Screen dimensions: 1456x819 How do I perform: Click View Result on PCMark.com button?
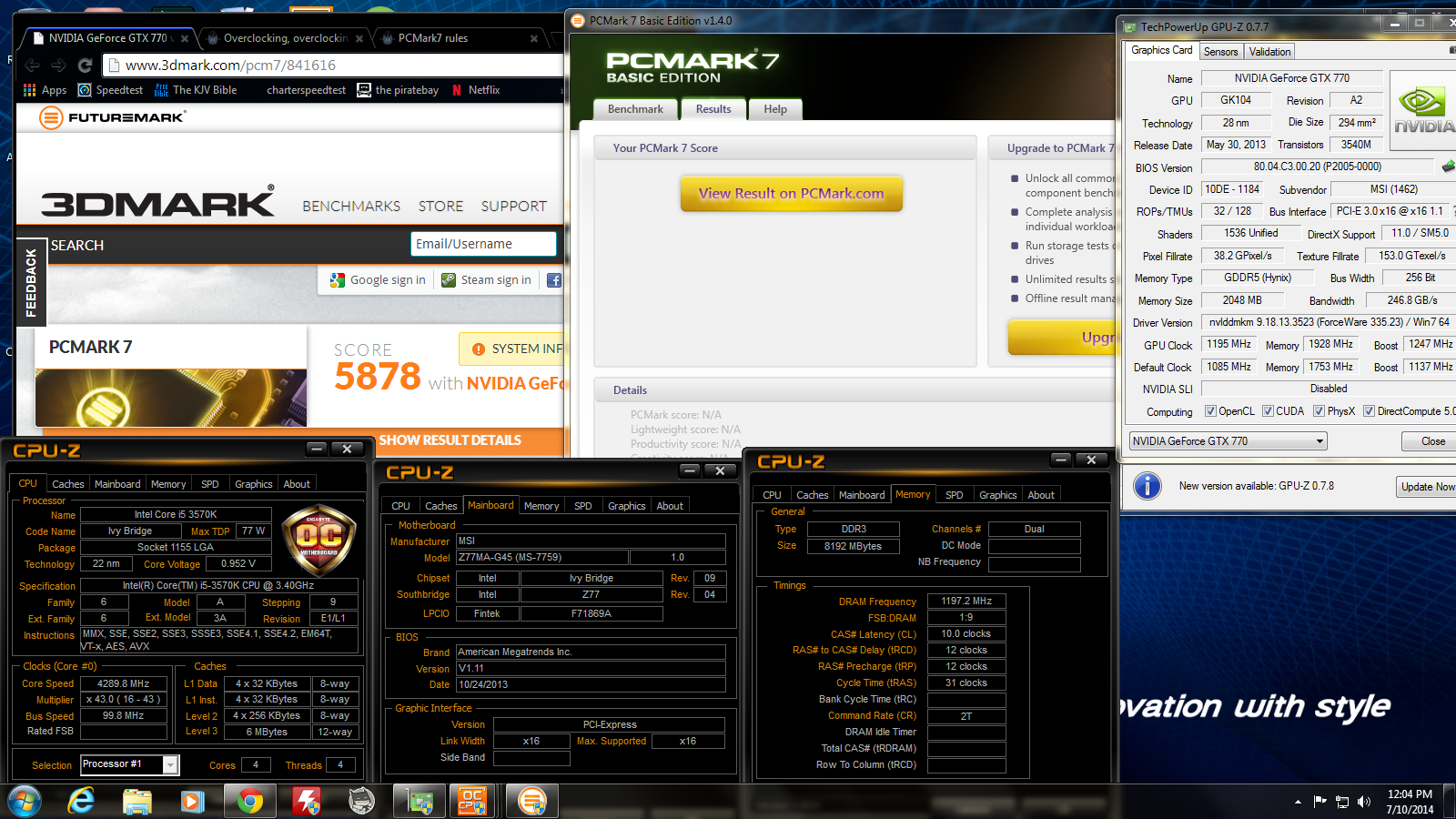tap(792, 194)
